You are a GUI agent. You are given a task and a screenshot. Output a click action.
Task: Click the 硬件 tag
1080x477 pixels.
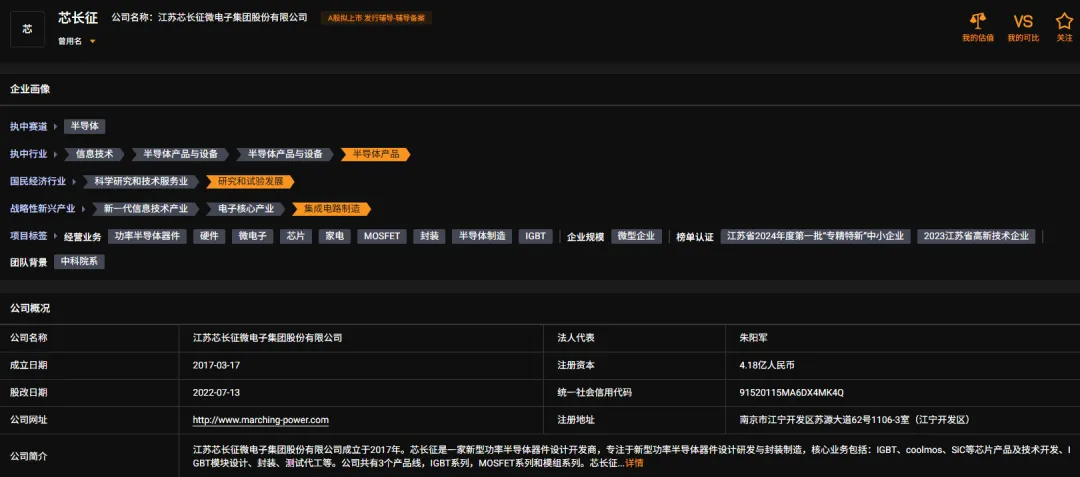209,236
